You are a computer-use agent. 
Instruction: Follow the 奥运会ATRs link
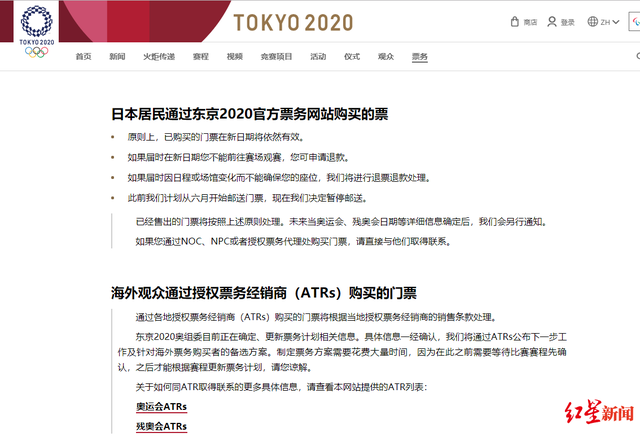click(161, 407)
